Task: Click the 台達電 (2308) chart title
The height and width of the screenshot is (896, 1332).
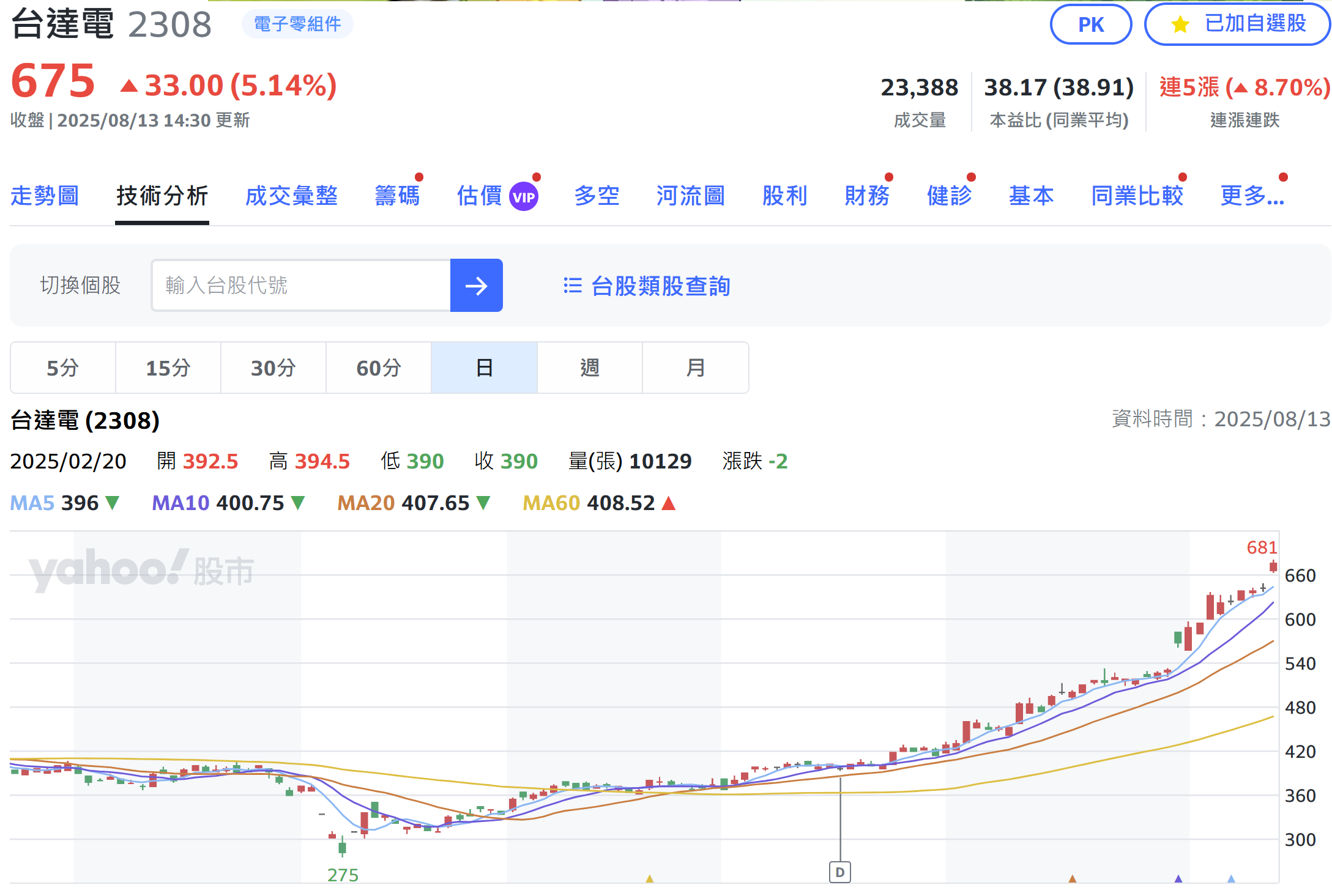Action: pyautogui.click(x=85, y=420)
